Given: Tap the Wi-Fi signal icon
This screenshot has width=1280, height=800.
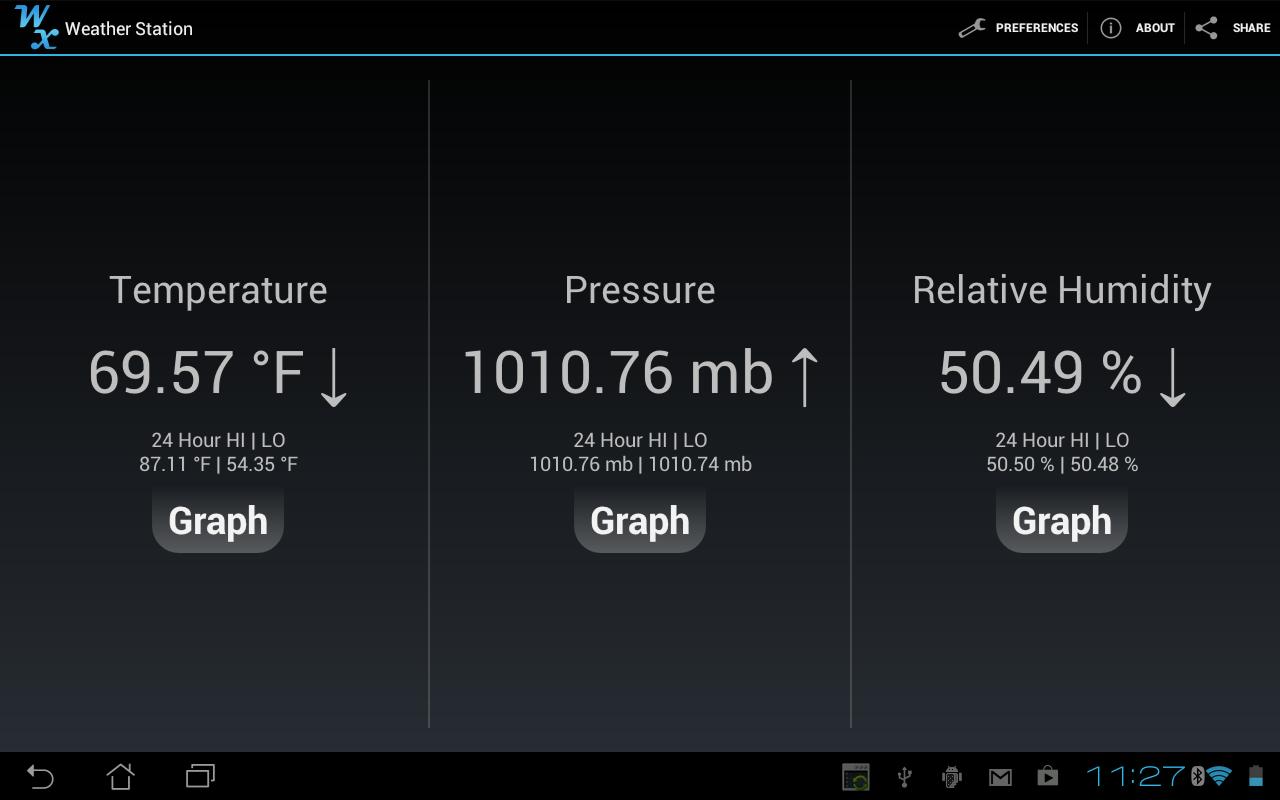Looking at the screenshot, I should (x=1219, y=776).
